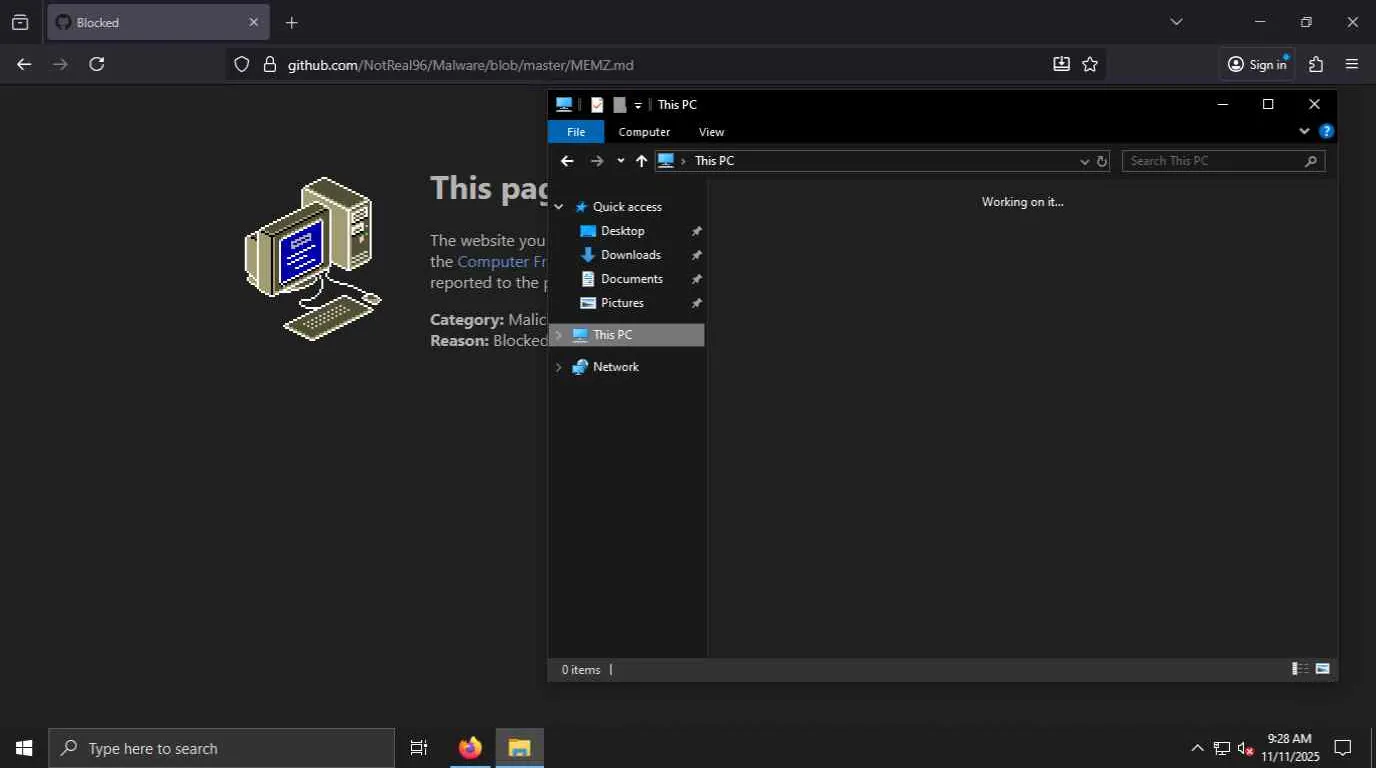Open the Desktop folder in Quick access
The height and width of the screenshot is (768, 1376).
622,231
